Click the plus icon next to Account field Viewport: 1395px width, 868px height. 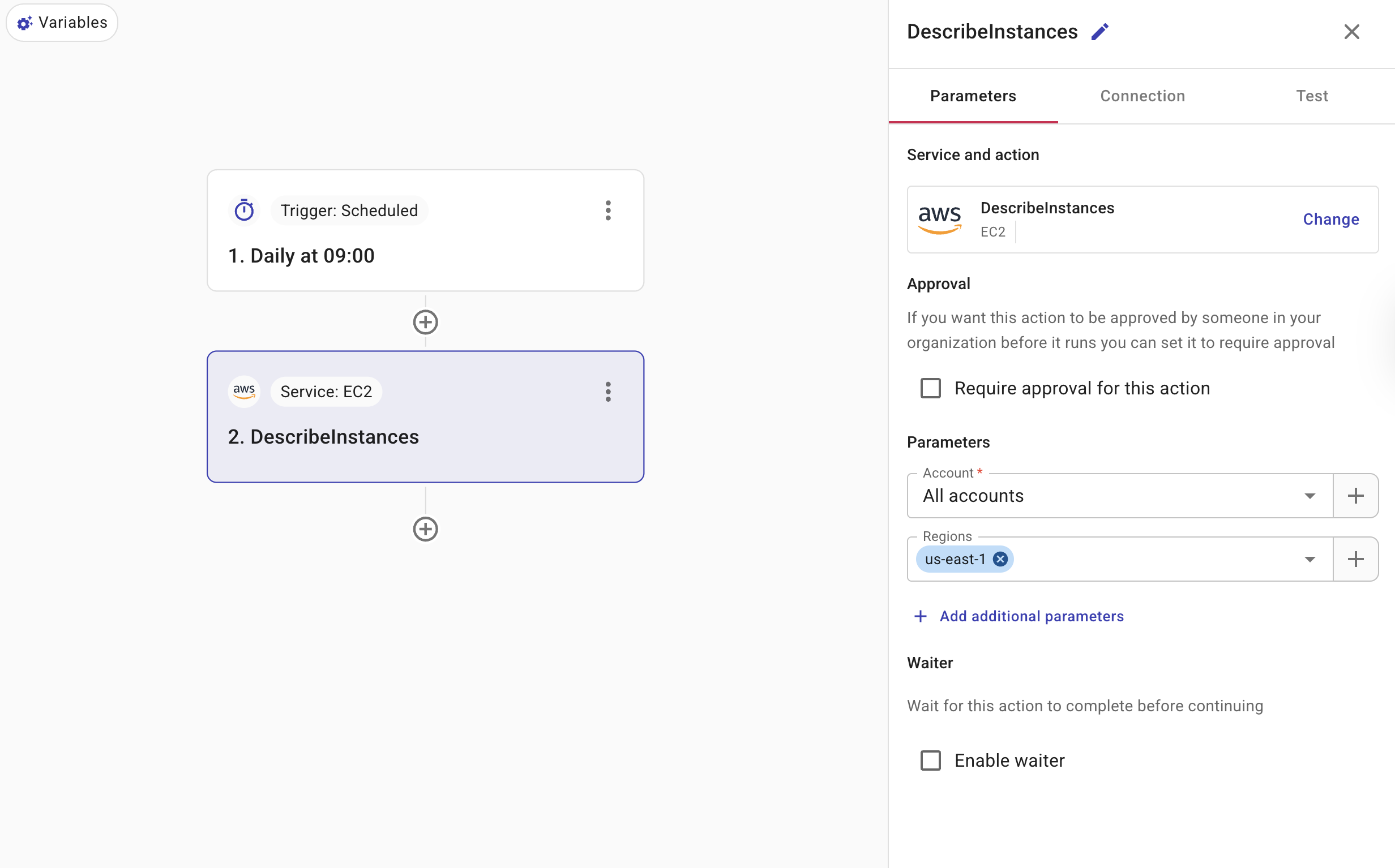1355,496
